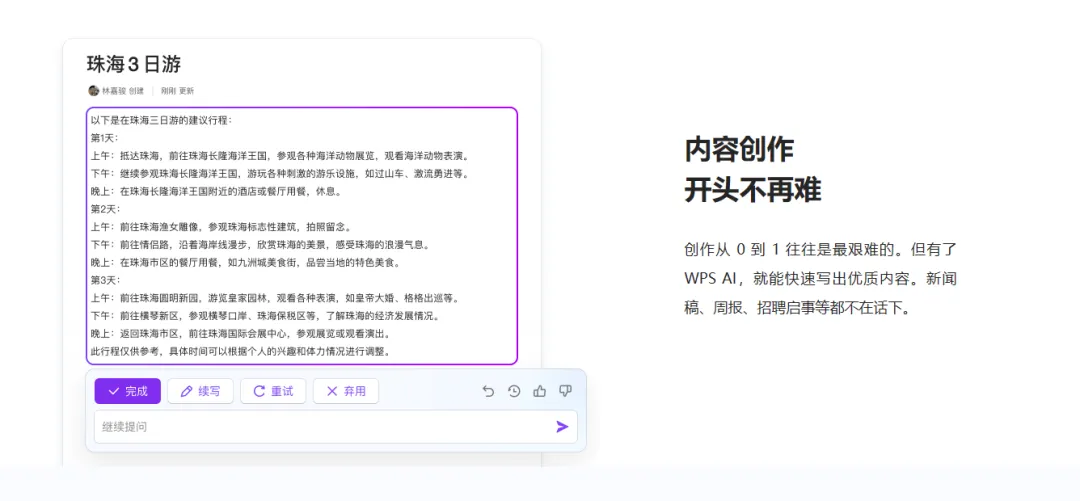Click the purple send arrow icon
The image size is (1080, 501).
coord(562,427)
